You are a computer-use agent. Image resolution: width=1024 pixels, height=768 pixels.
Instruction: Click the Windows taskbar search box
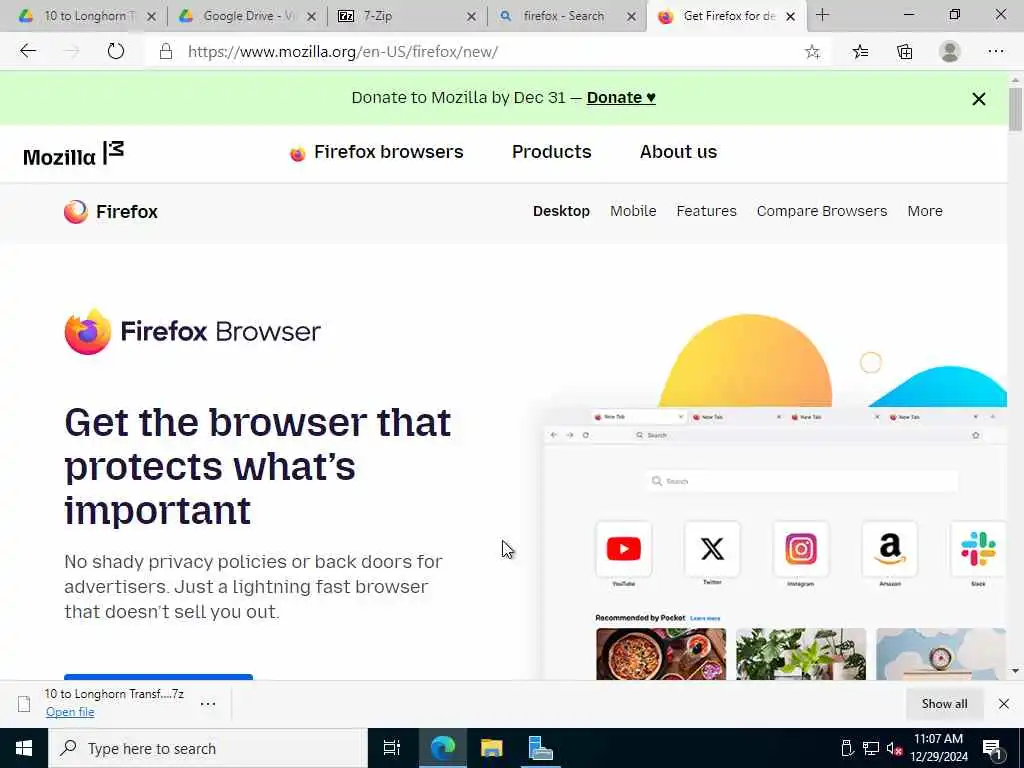[208, 748]
